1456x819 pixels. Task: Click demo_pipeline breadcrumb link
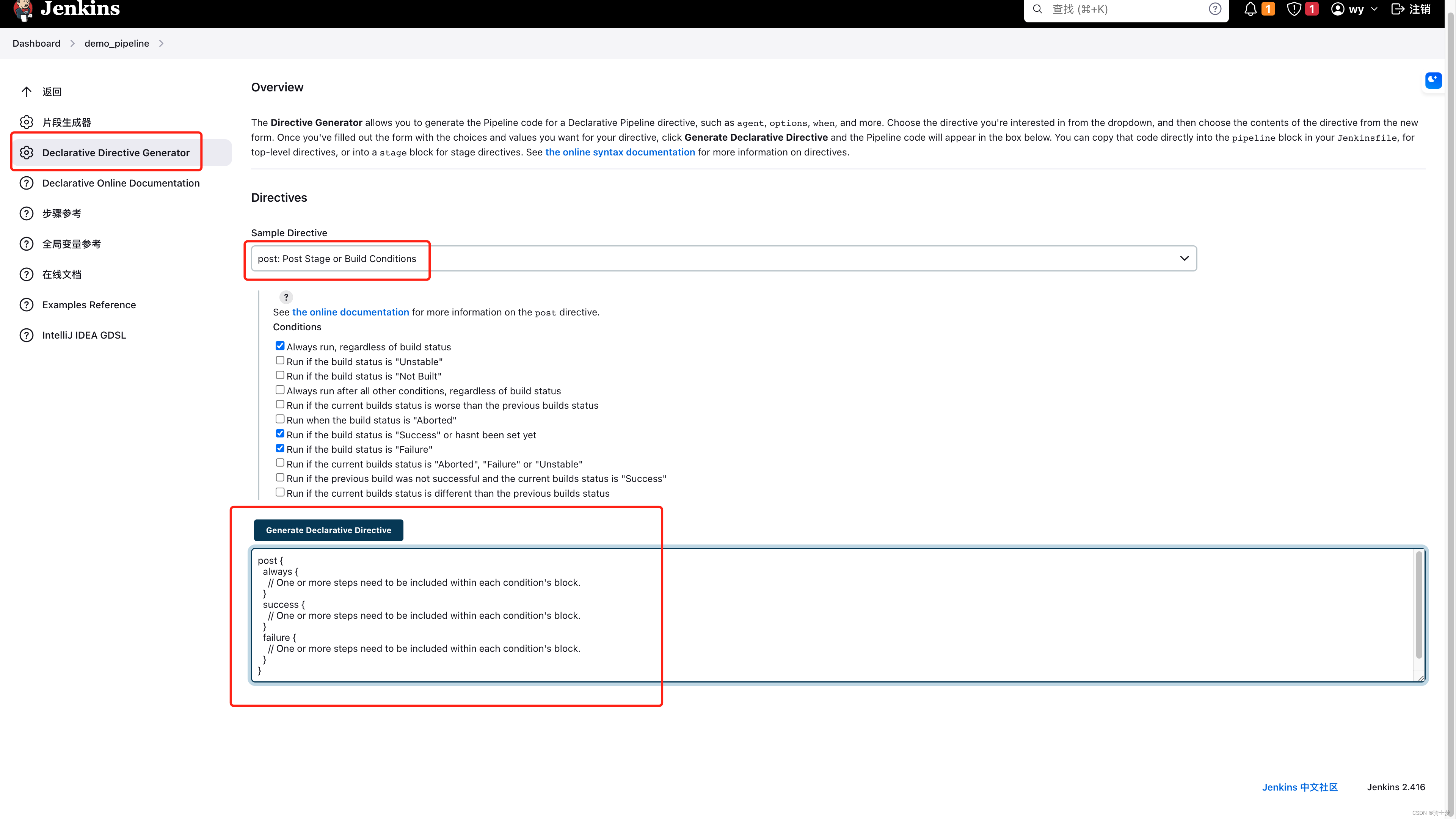point(117,44)
